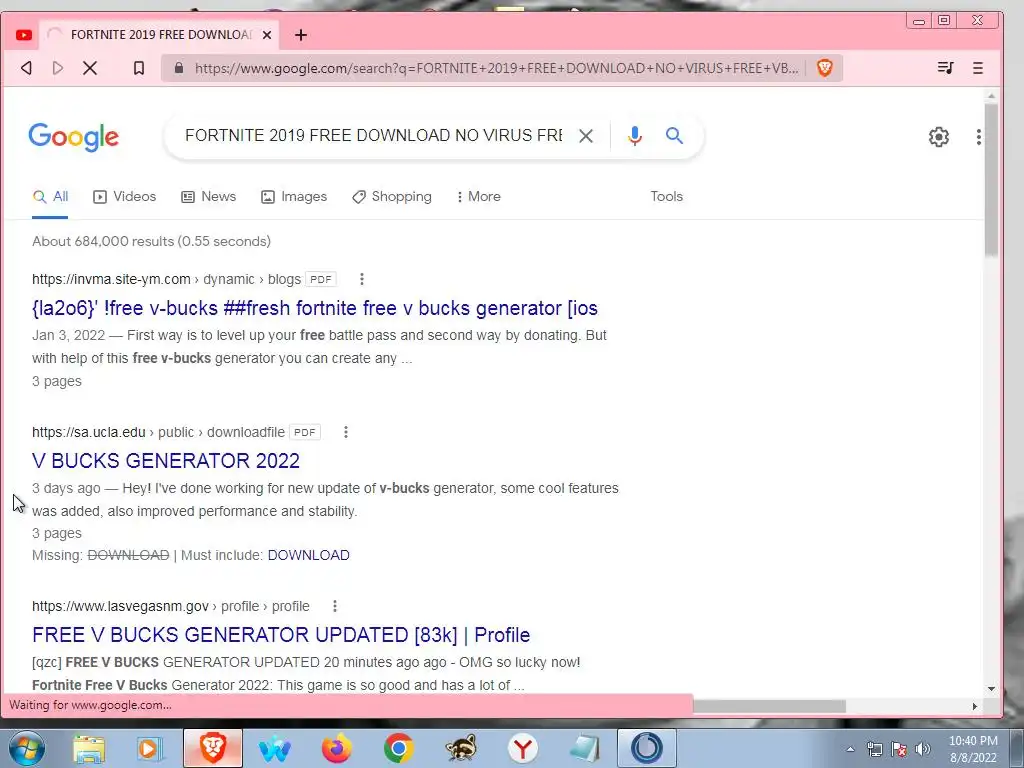Switch to the Videos results tab
Screen dimensions: 1024x768
tap(125, 197)
